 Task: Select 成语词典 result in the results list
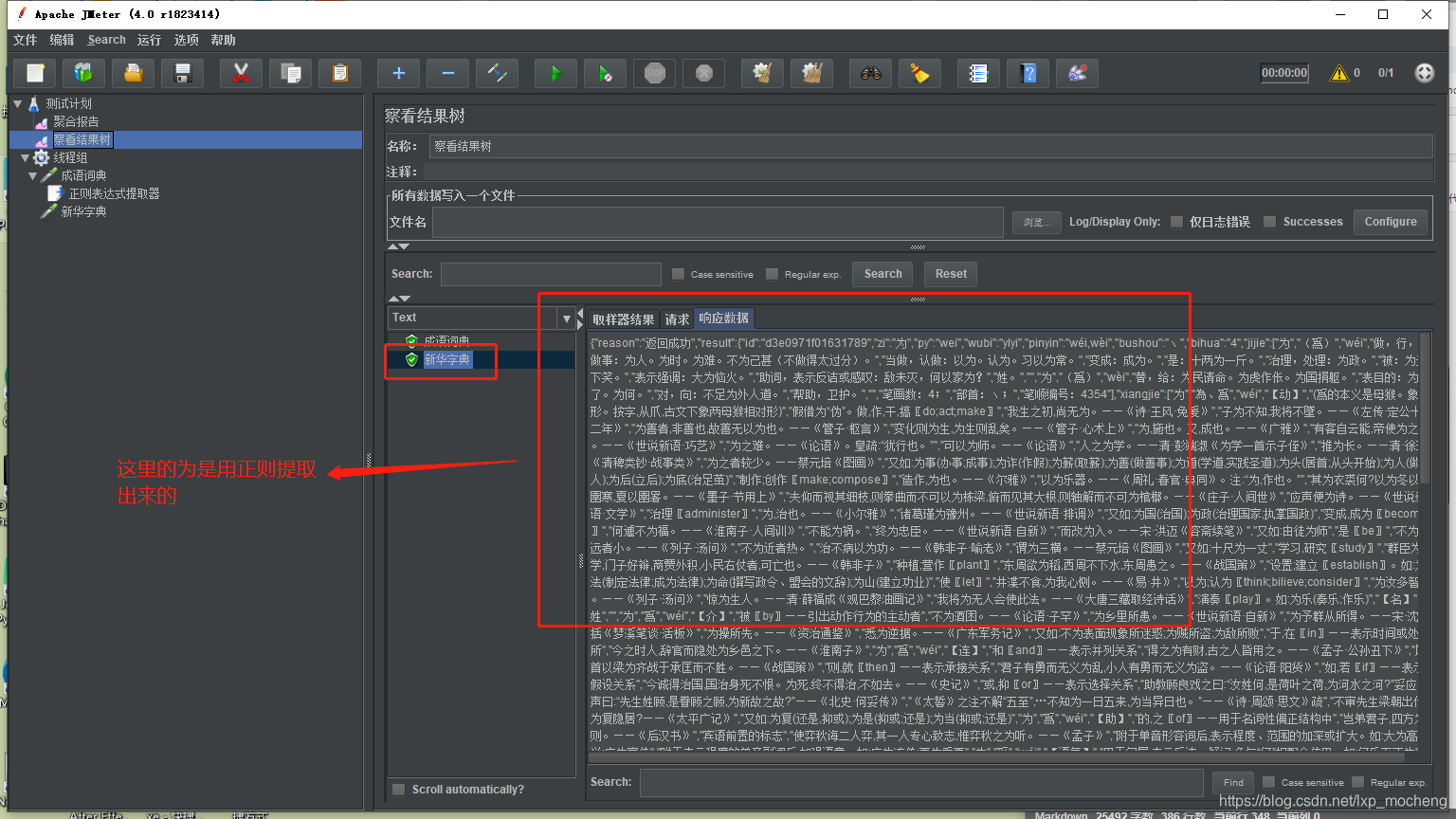(x=446, y=341)
